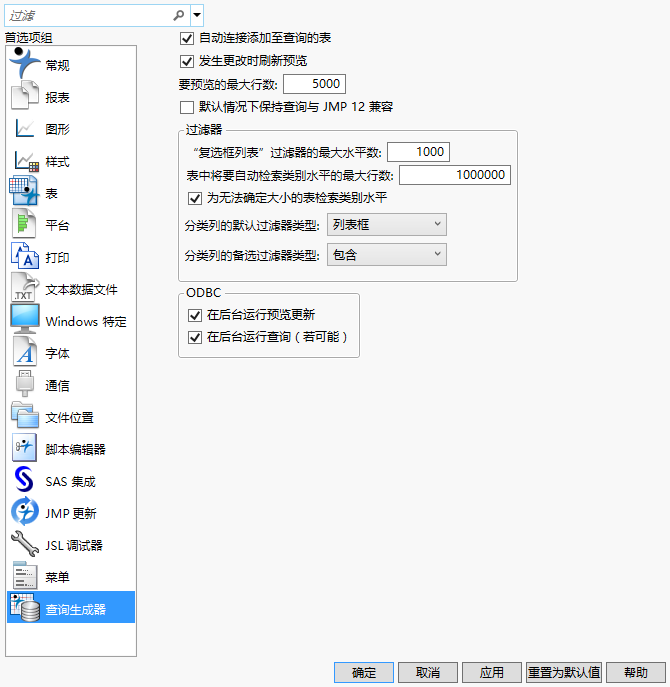This screenshot has height=687, width=670.
Task: Select 常规 preference group label
Action: pyautogui.click(x=57, y=65)
